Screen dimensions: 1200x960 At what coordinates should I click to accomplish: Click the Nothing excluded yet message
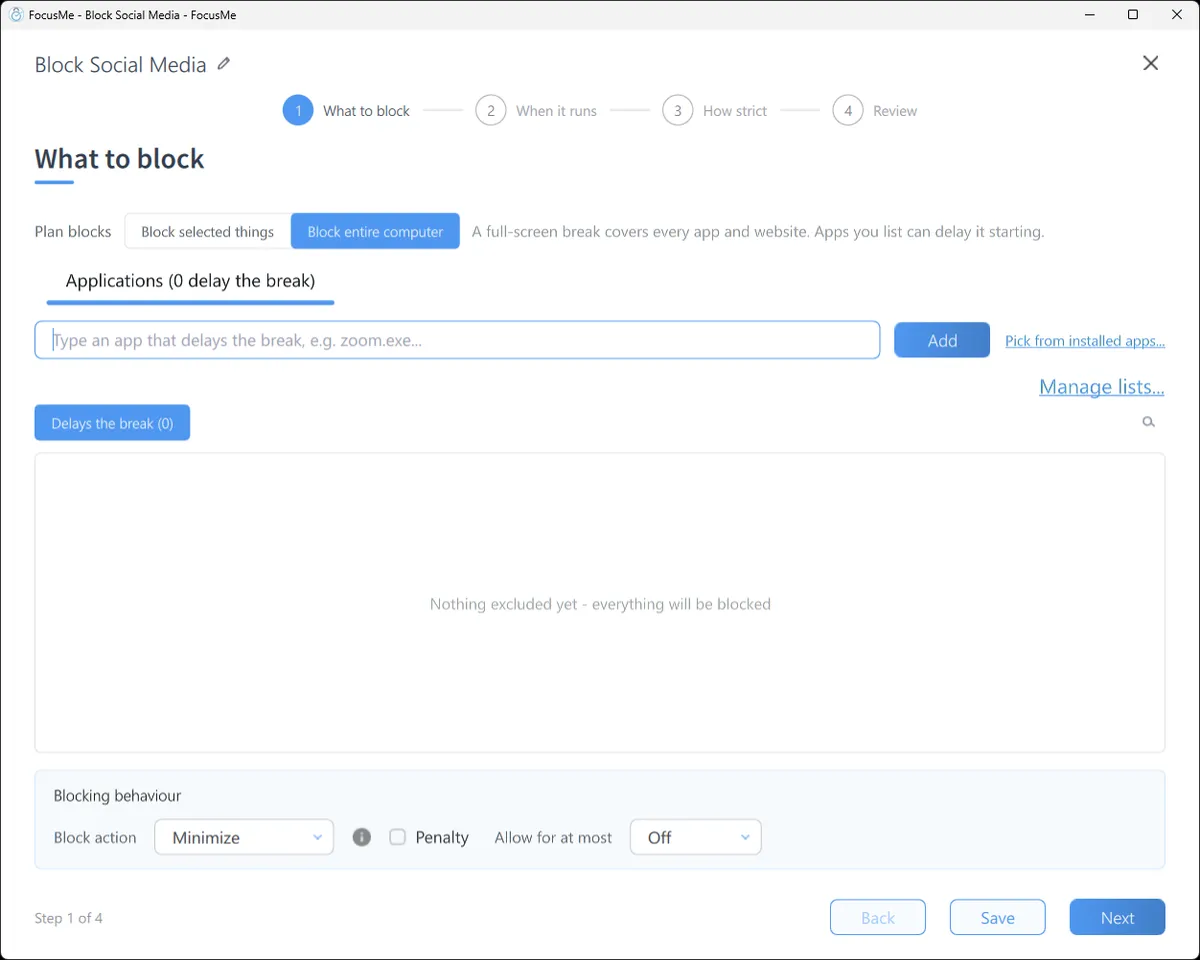click(x=600, y=604)
